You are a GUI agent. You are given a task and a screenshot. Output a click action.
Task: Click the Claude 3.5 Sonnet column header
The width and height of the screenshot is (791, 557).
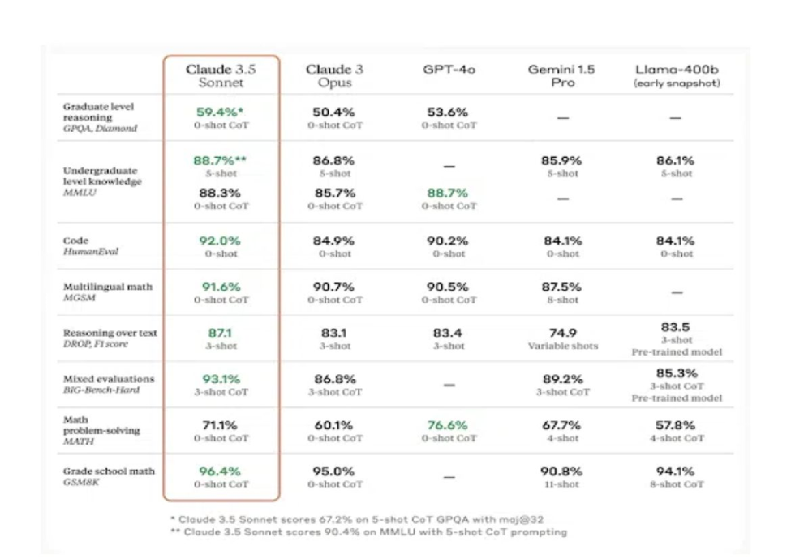coord(221,75)
